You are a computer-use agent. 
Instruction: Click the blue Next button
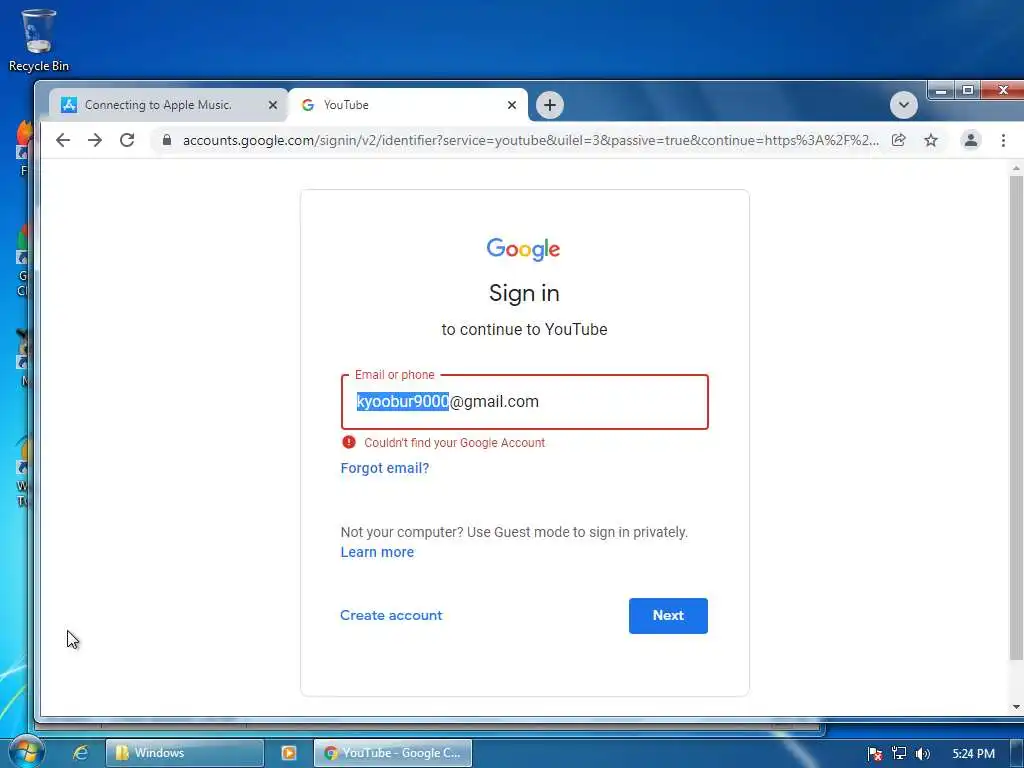tap(668, 616)
